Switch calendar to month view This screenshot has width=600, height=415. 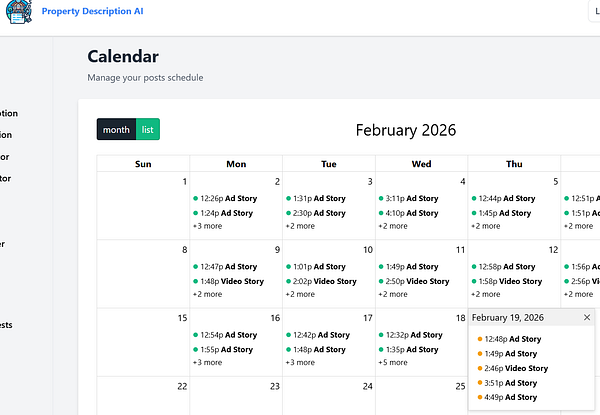[116, 129]
